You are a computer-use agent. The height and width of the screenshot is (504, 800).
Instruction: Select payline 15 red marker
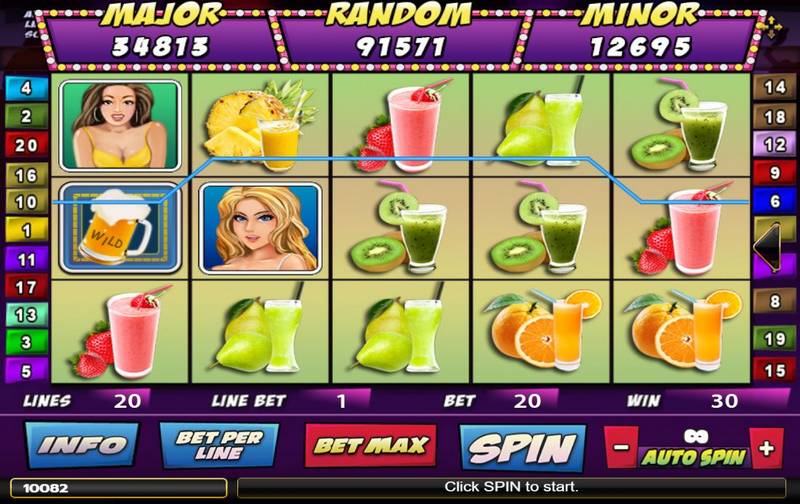click(774, 370)
